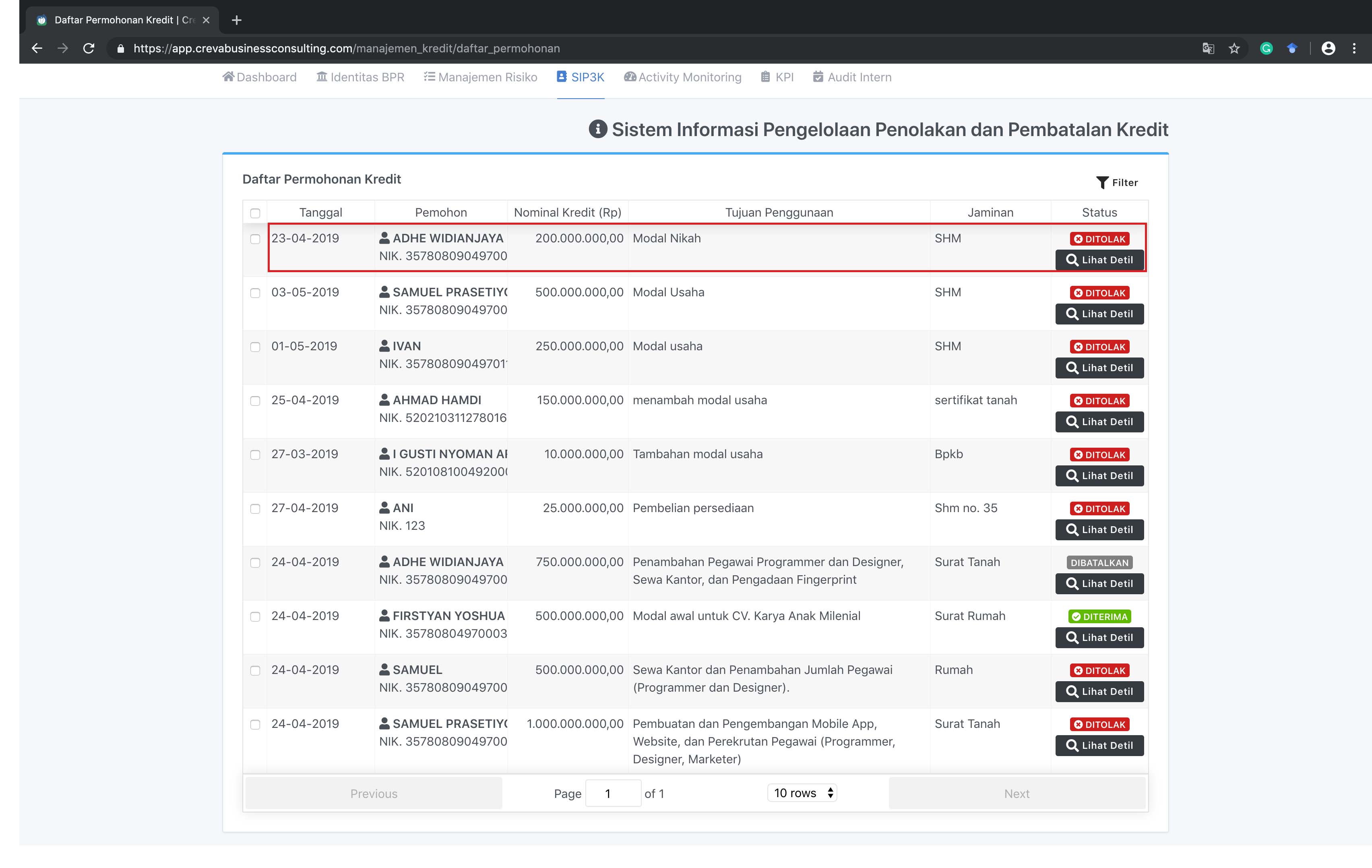Click the Previous page button
This screenshot has width=1372, height=868.
coord(374,794)
